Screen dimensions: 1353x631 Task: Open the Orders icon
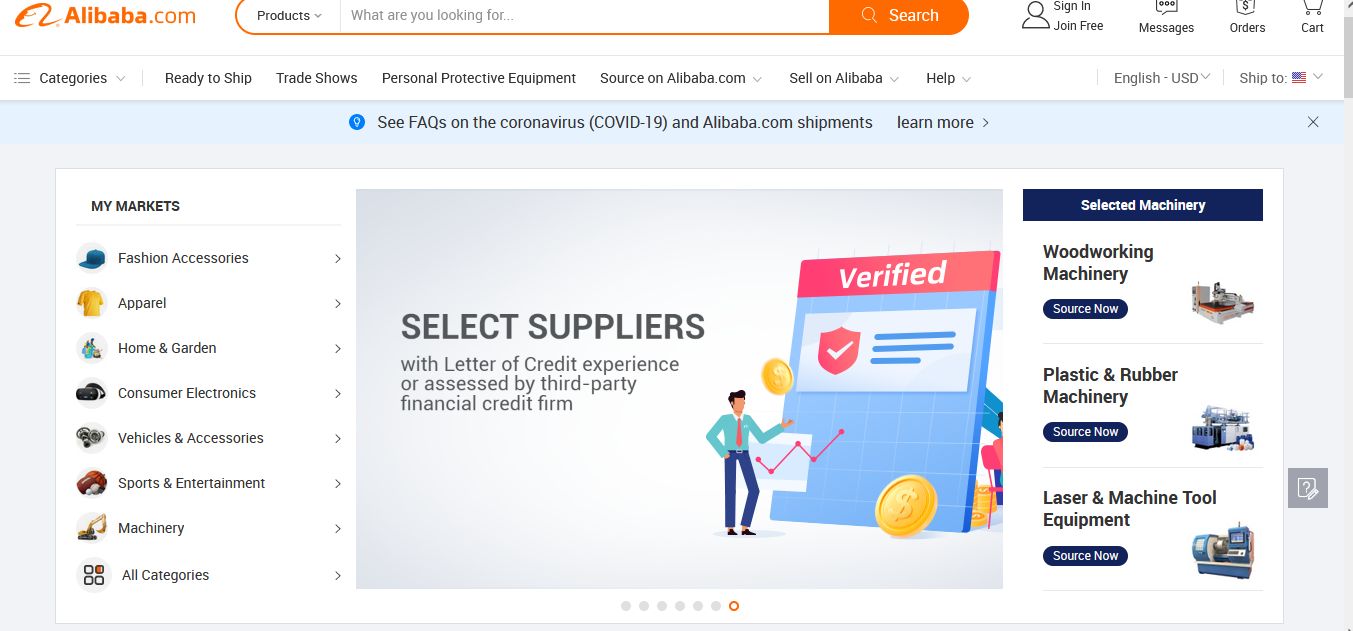[1247, 8]
